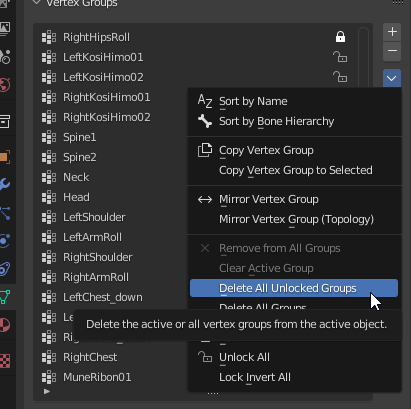Choose Copy Vertex Group to Selected

click(x=296, y=170)
